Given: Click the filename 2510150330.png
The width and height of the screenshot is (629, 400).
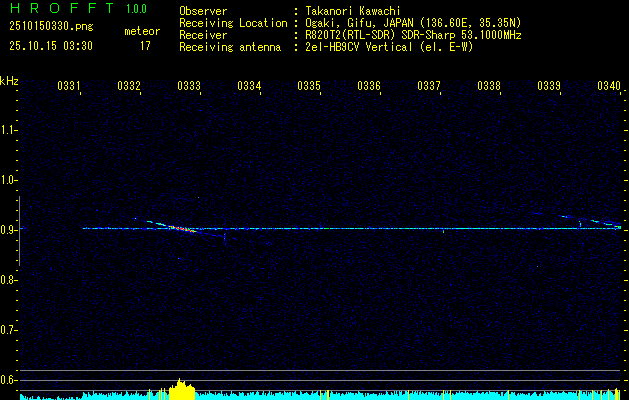Looking at the screenshot, I should tap(51, 26).
